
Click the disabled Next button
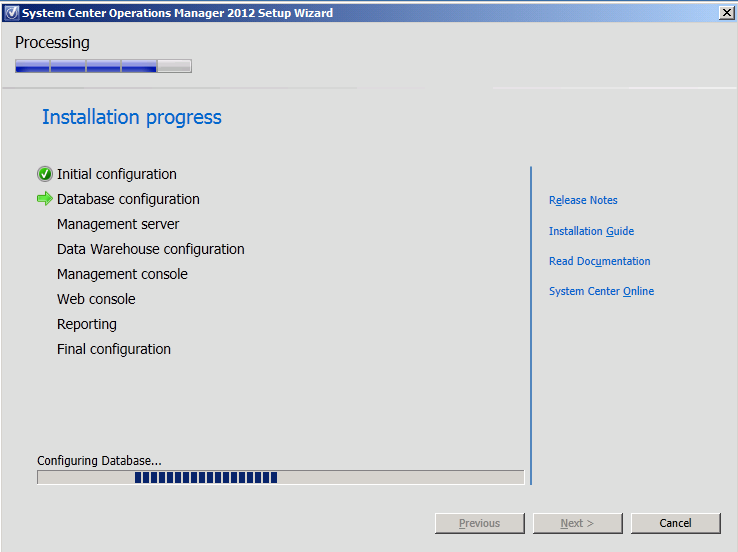pos(578,523)
